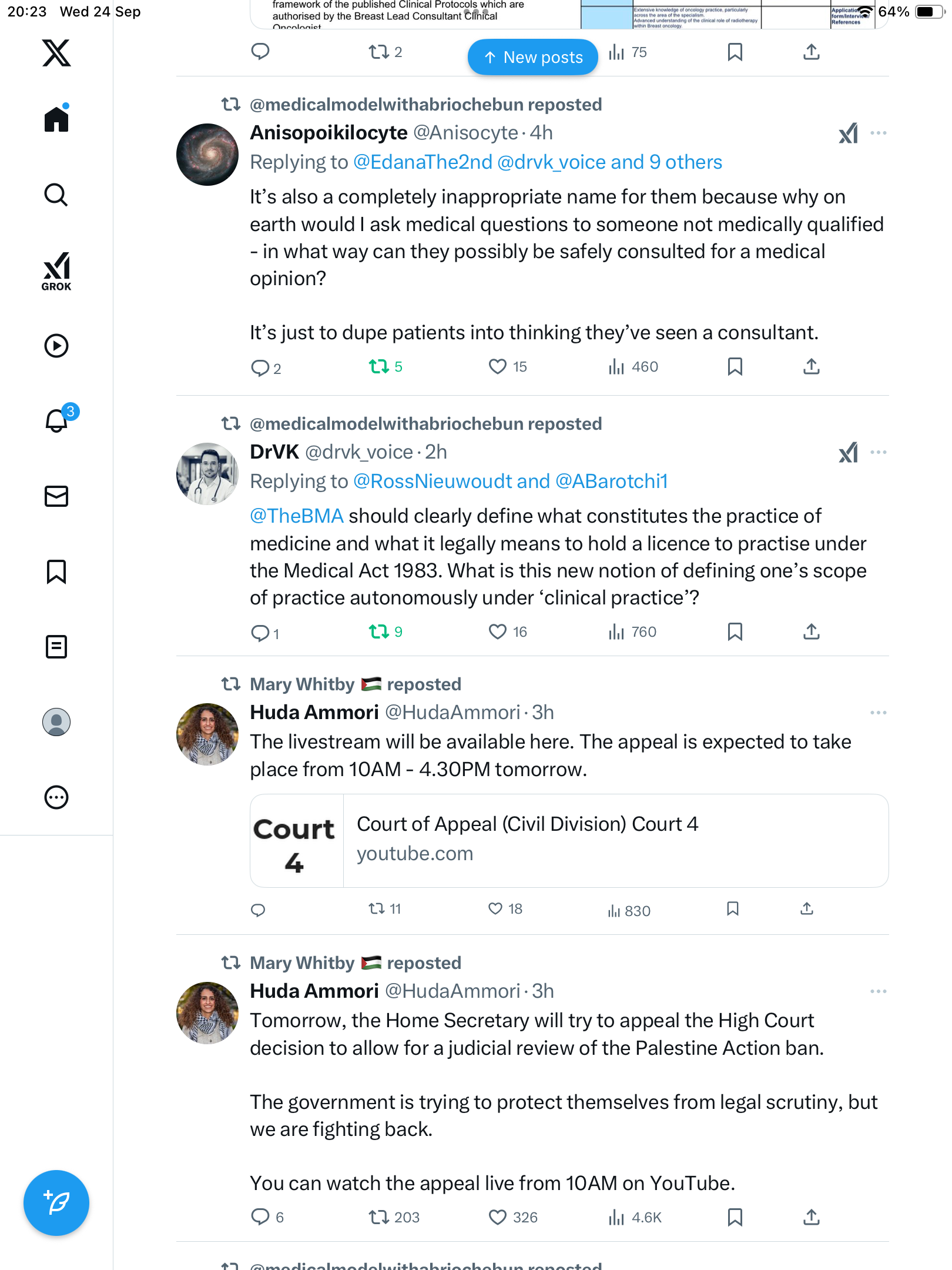Tap the New posts pill

click(x=532, y=57)
